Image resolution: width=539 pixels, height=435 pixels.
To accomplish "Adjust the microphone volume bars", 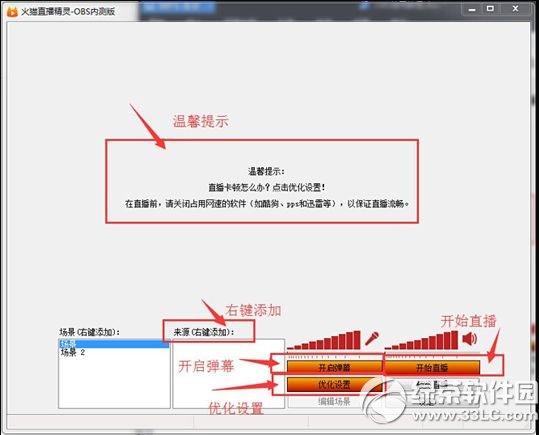I will click(x=324, y=340).
